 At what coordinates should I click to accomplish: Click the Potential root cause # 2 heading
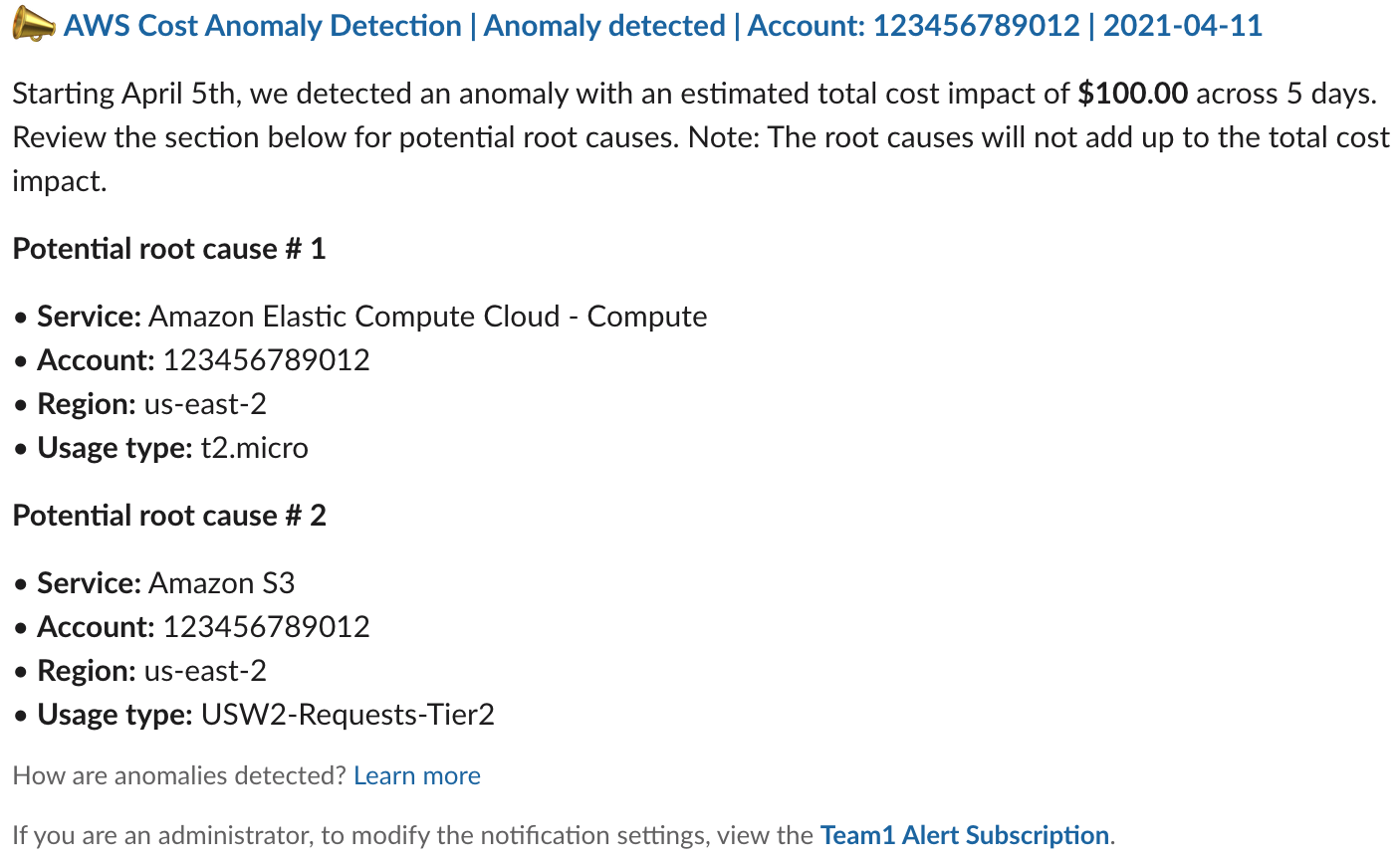click(169, 516)
